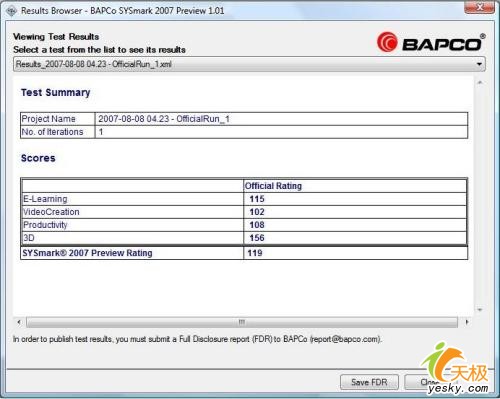Select the E-Learning score row

point(244,199)
